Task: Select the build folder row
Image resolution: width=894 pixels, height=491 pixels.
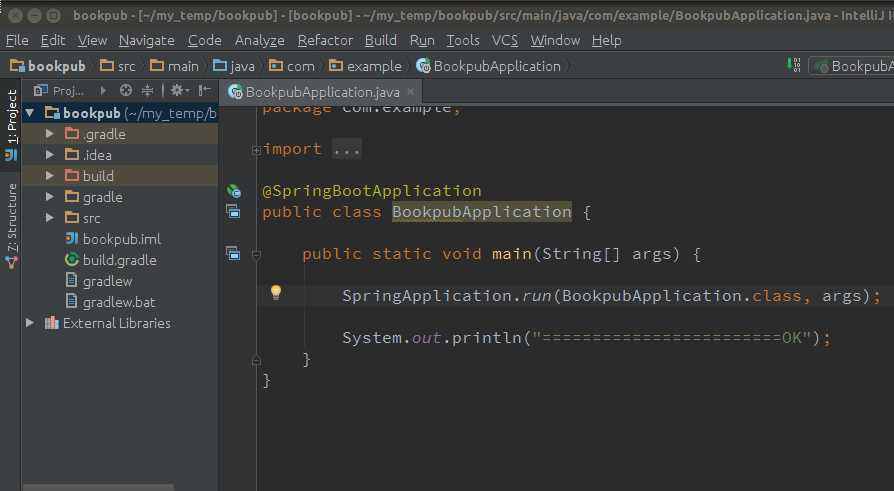Action: [x=120, y=176]
